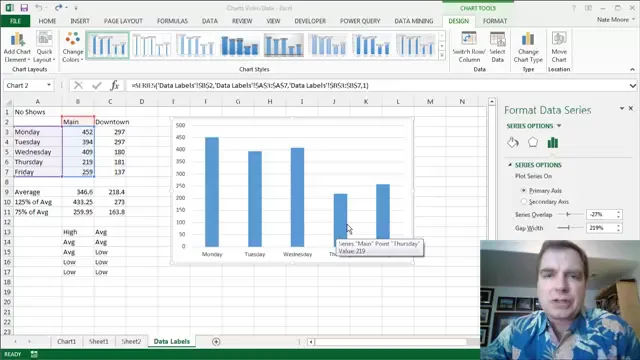Collapse the Series Options section triangle
Image resolution: width=640 pixels, height=360 pixels.
pos(510,165)
